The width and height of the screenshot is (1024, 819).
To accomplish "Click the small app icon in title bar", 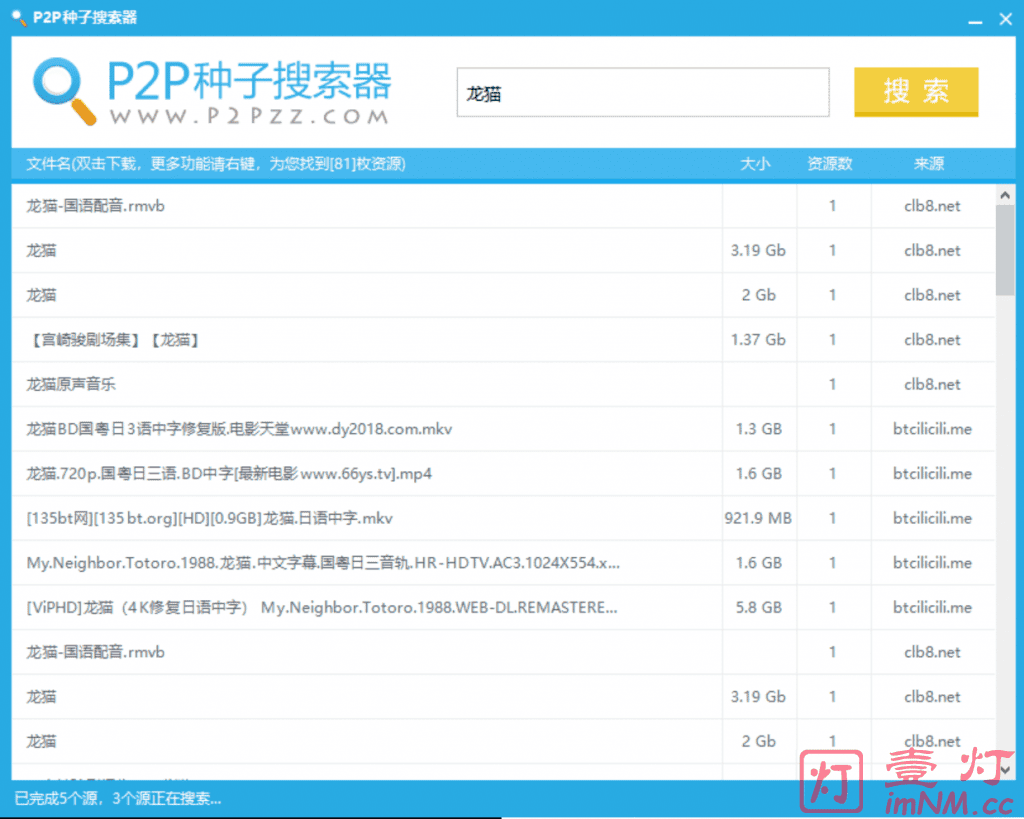I will [17, 17].
